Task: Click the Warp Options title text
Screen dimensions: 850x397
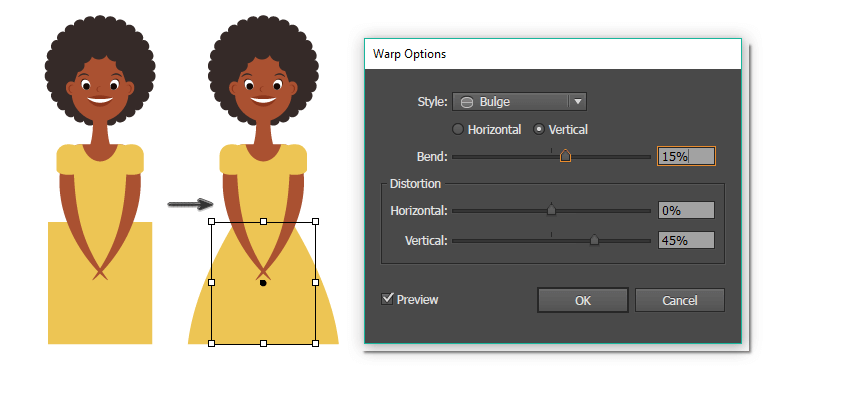Action: click(x=409, y=54)
